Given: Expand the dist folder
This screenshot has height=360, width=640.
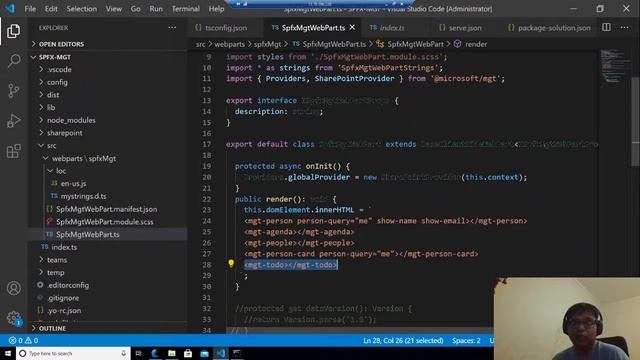Looking at the screenshot, I should pyautogui.click(x=53, y=95).
